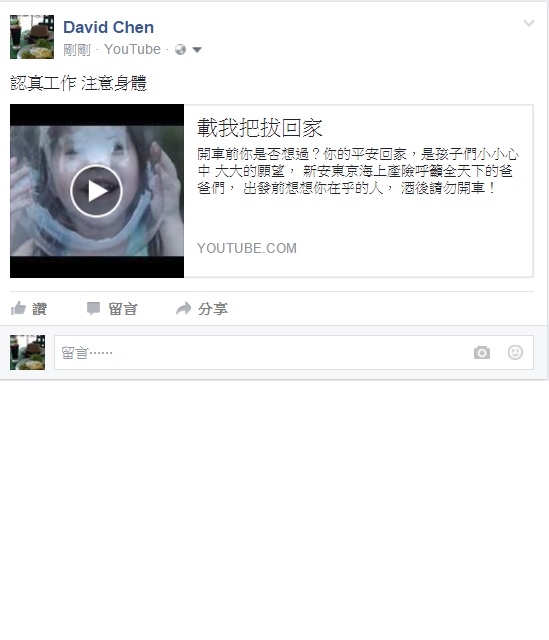Screen dimensions: 549x640
Task: Click the commenter avatar beside comment box
Action: (x=27, y=352)
